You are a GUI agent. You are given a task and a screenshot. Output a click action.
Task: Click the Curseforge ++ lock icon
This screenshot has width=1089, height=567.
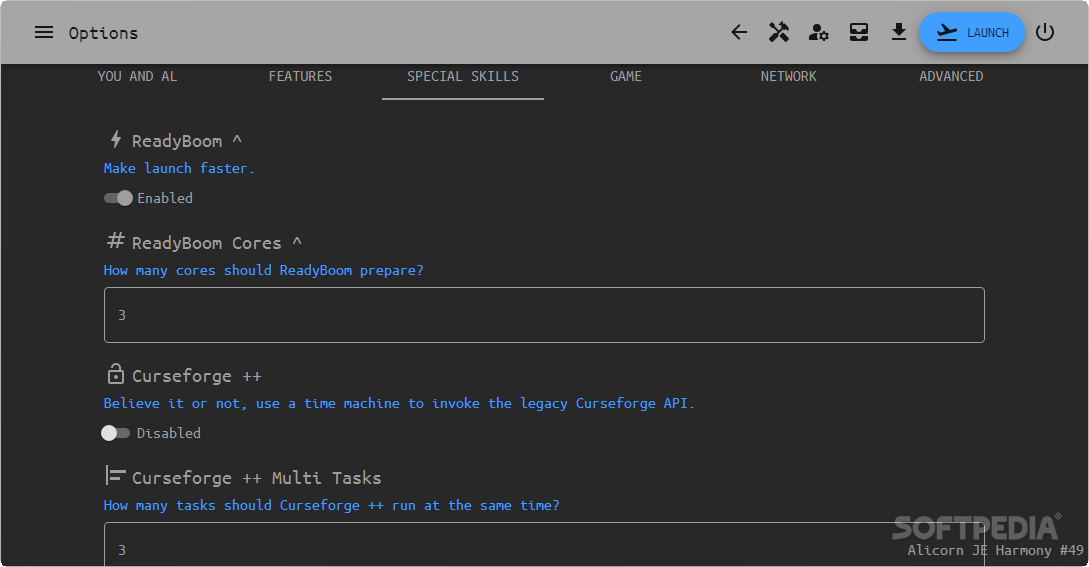click(x=115, y=374)
